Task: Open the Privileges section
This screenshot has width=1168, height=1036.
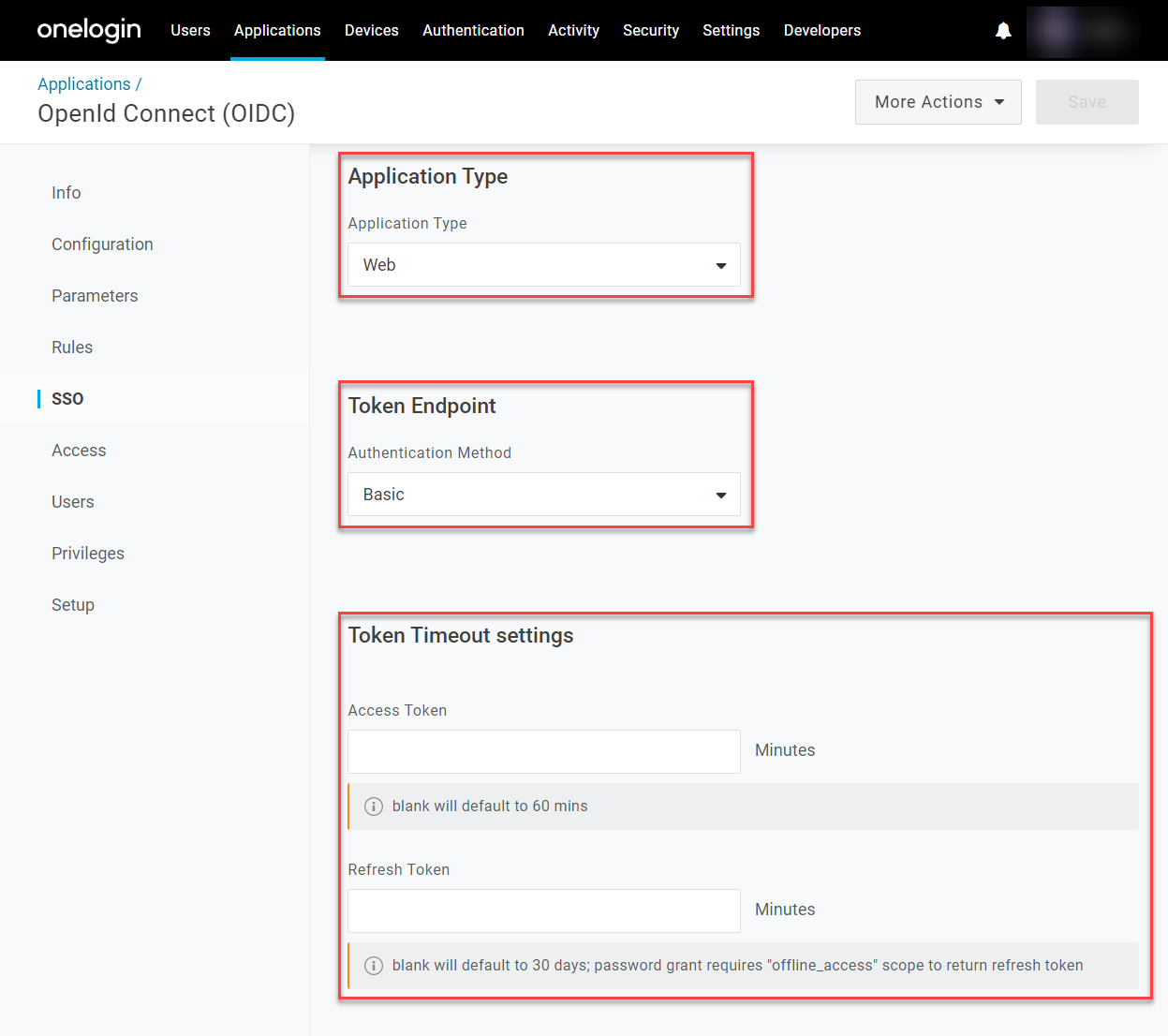Action: click(87, 553)
